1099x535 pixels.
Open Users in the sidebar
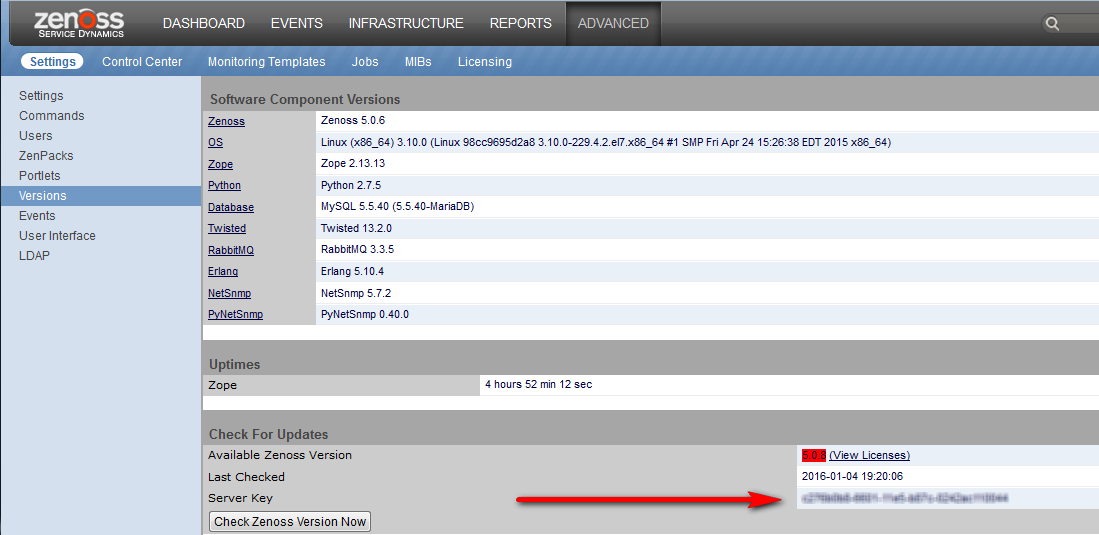click(x=36, y=136)
